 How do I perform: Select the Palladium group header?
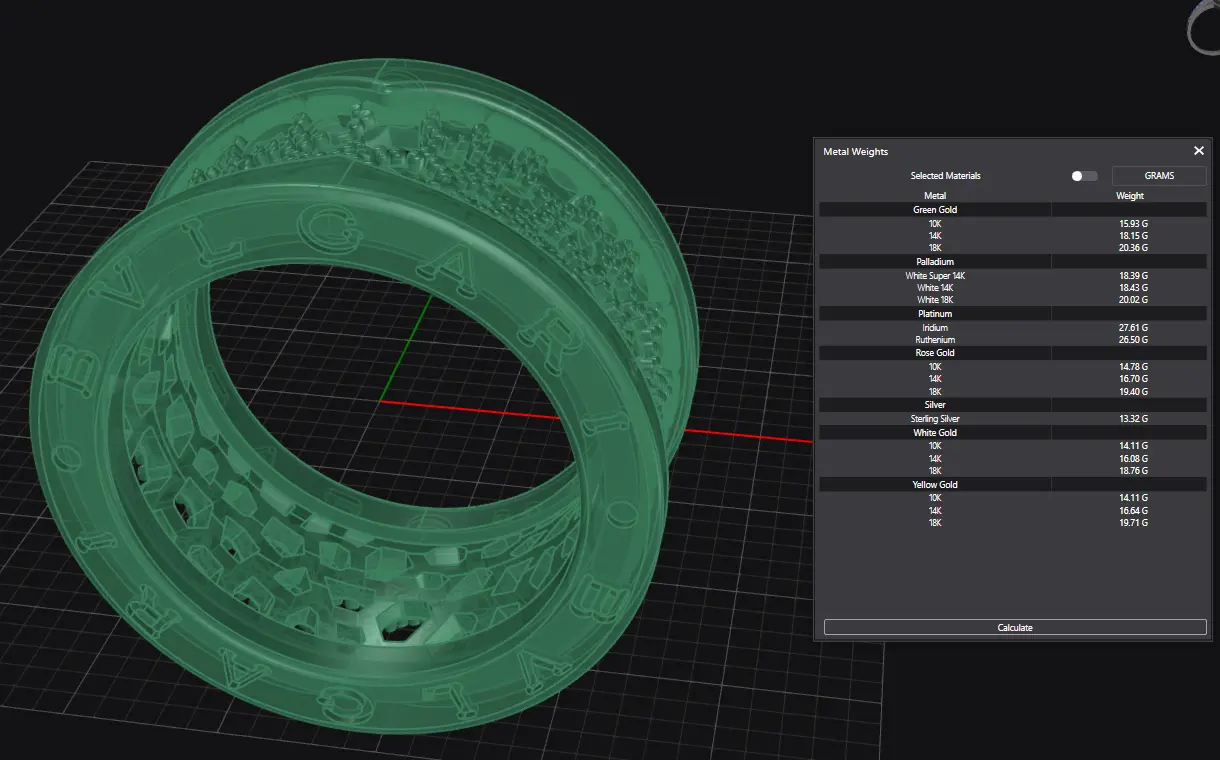tap(935, 262)
